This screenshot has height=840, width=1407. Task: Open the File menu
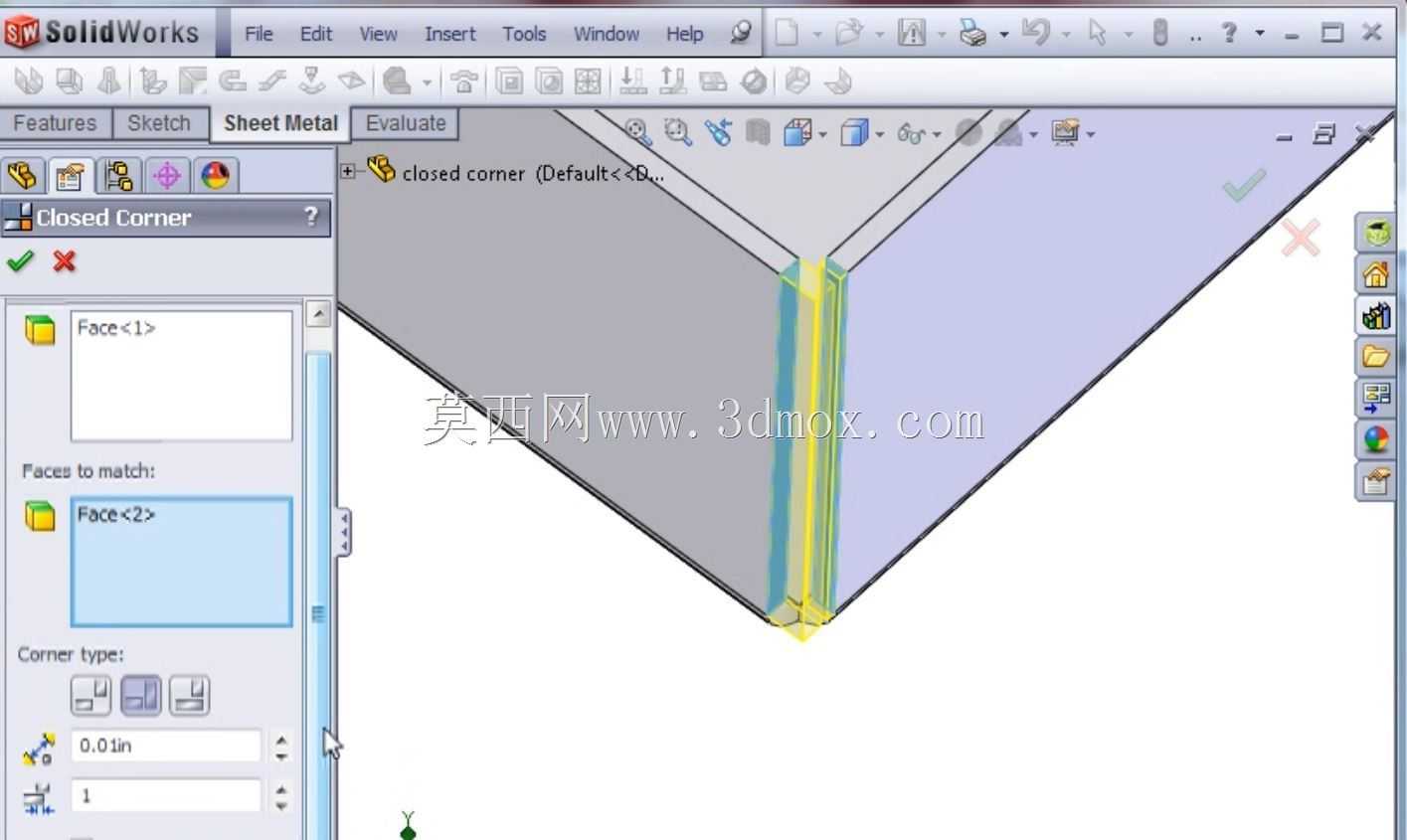259,34
